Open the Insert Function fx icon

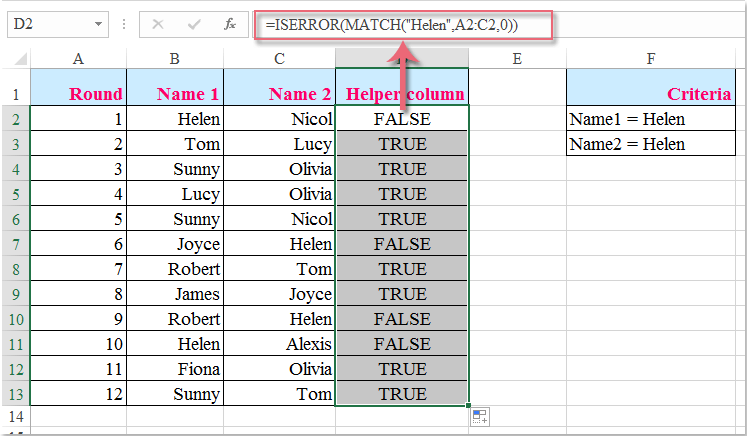coord(230,24)
